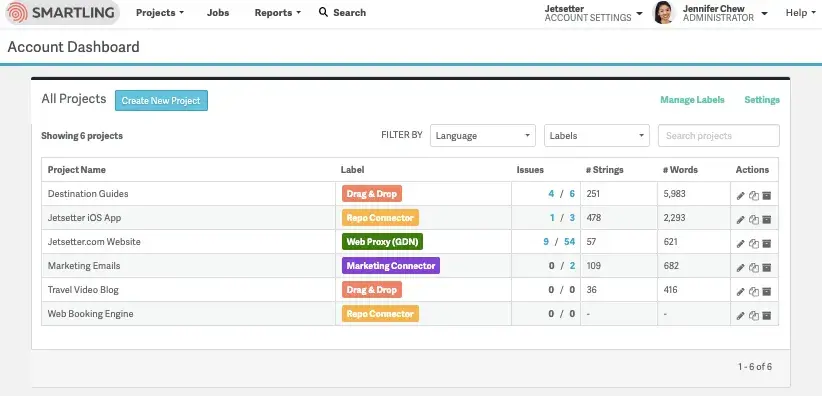Archive the Marketing Emails project
This screenshot has width=822, height=396.
coord(766,268)
